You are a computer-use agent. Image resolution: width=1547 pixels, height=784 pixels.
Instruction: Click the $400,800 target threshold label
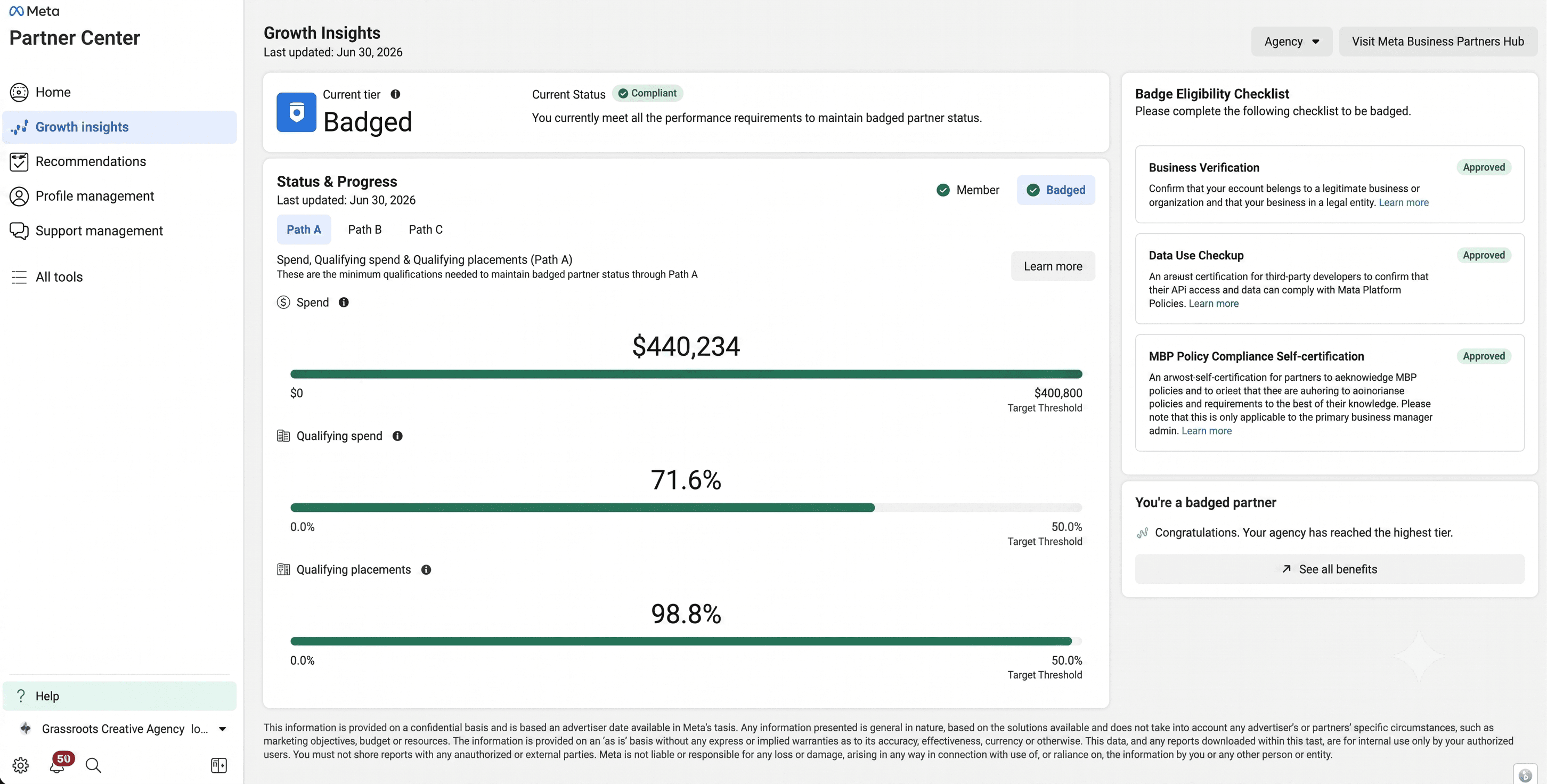pos(1057,393)
